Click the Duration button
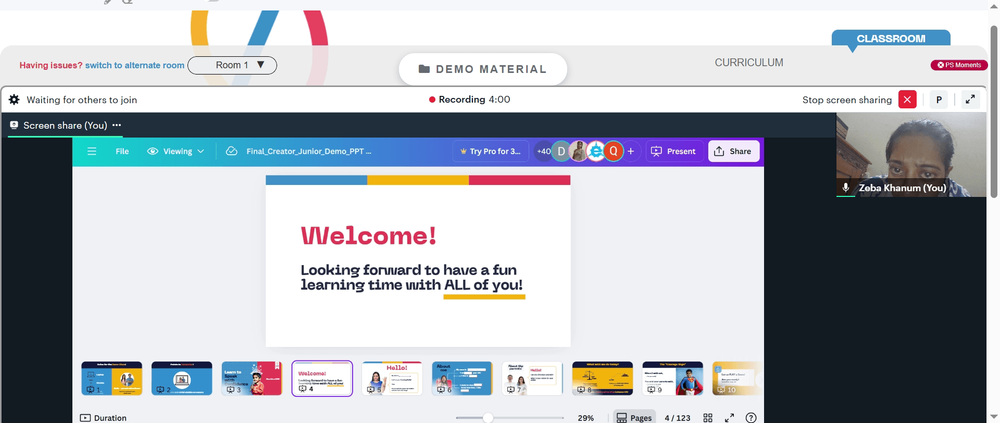1000x423 pixels. [103, 418]
